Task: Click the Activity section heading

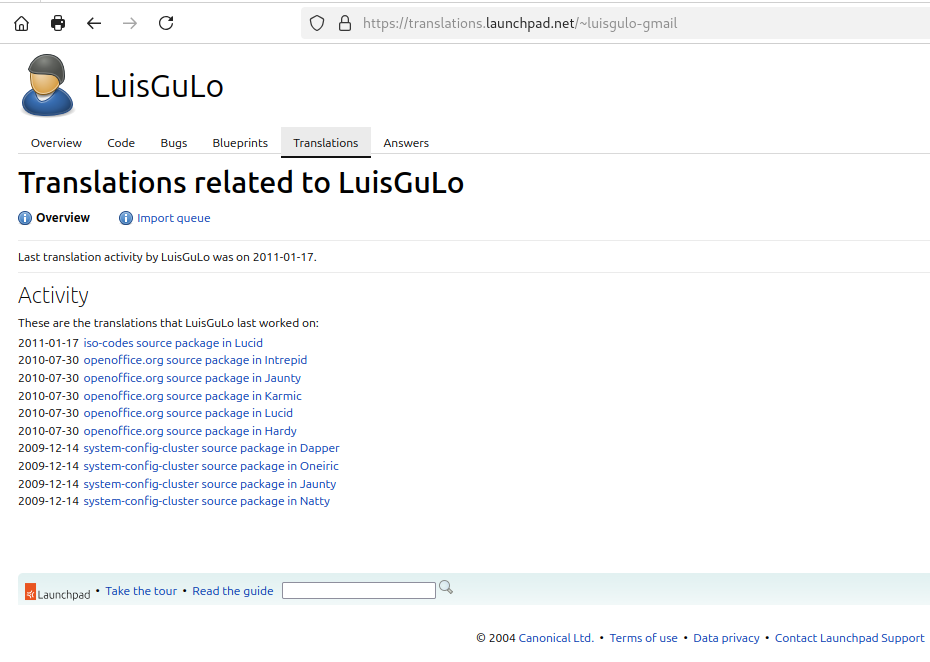Action: click(x=53, y=295)
